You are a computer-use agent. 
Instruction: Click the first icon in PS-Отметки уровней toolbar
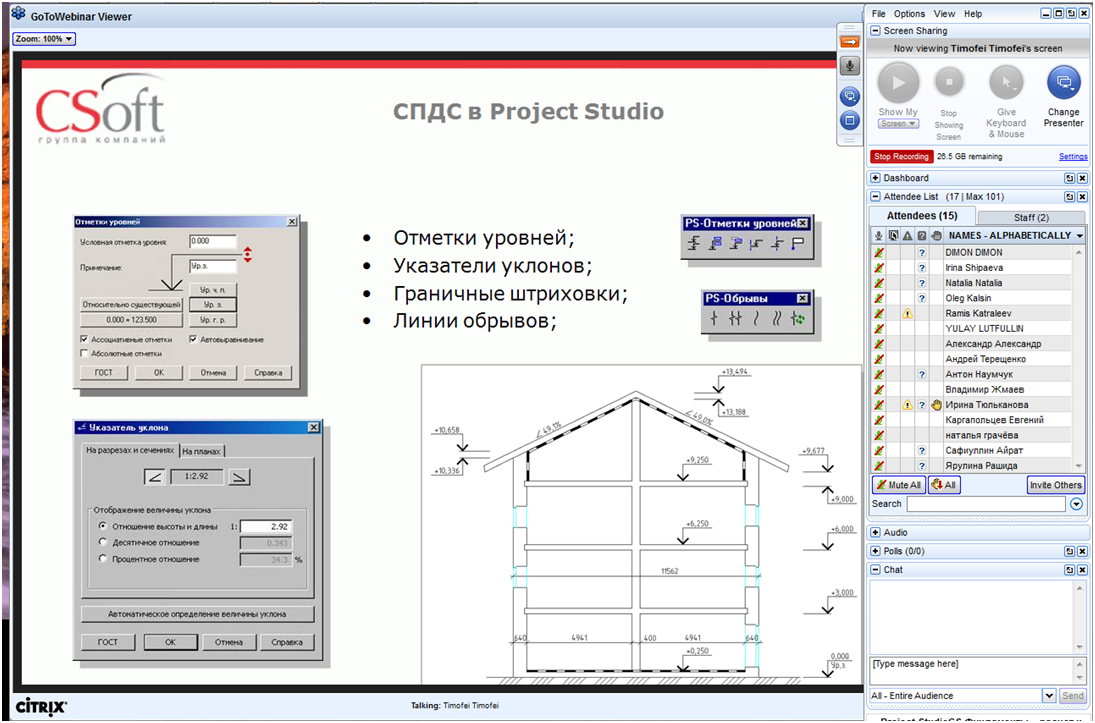click(x=693, y=244)
